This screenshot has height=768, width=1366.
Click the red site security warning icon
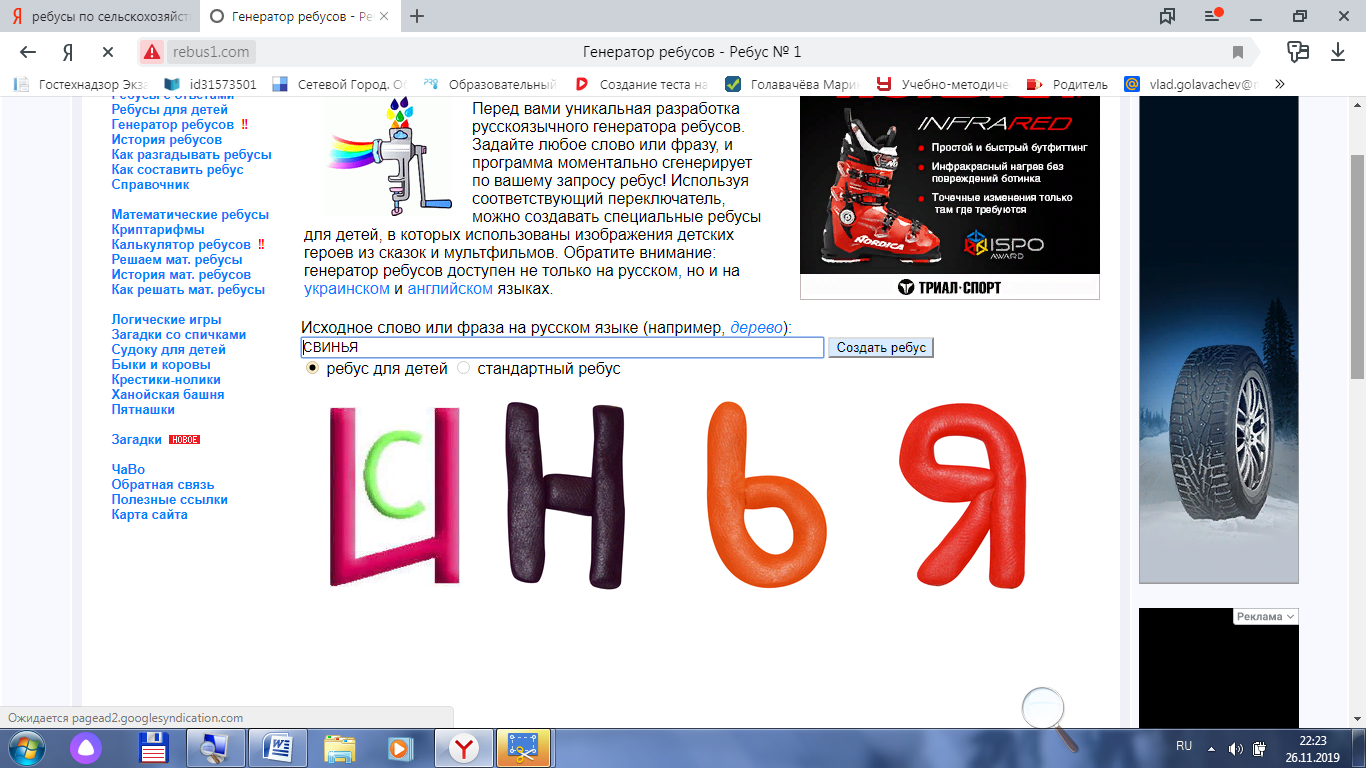tap(151, 52)
